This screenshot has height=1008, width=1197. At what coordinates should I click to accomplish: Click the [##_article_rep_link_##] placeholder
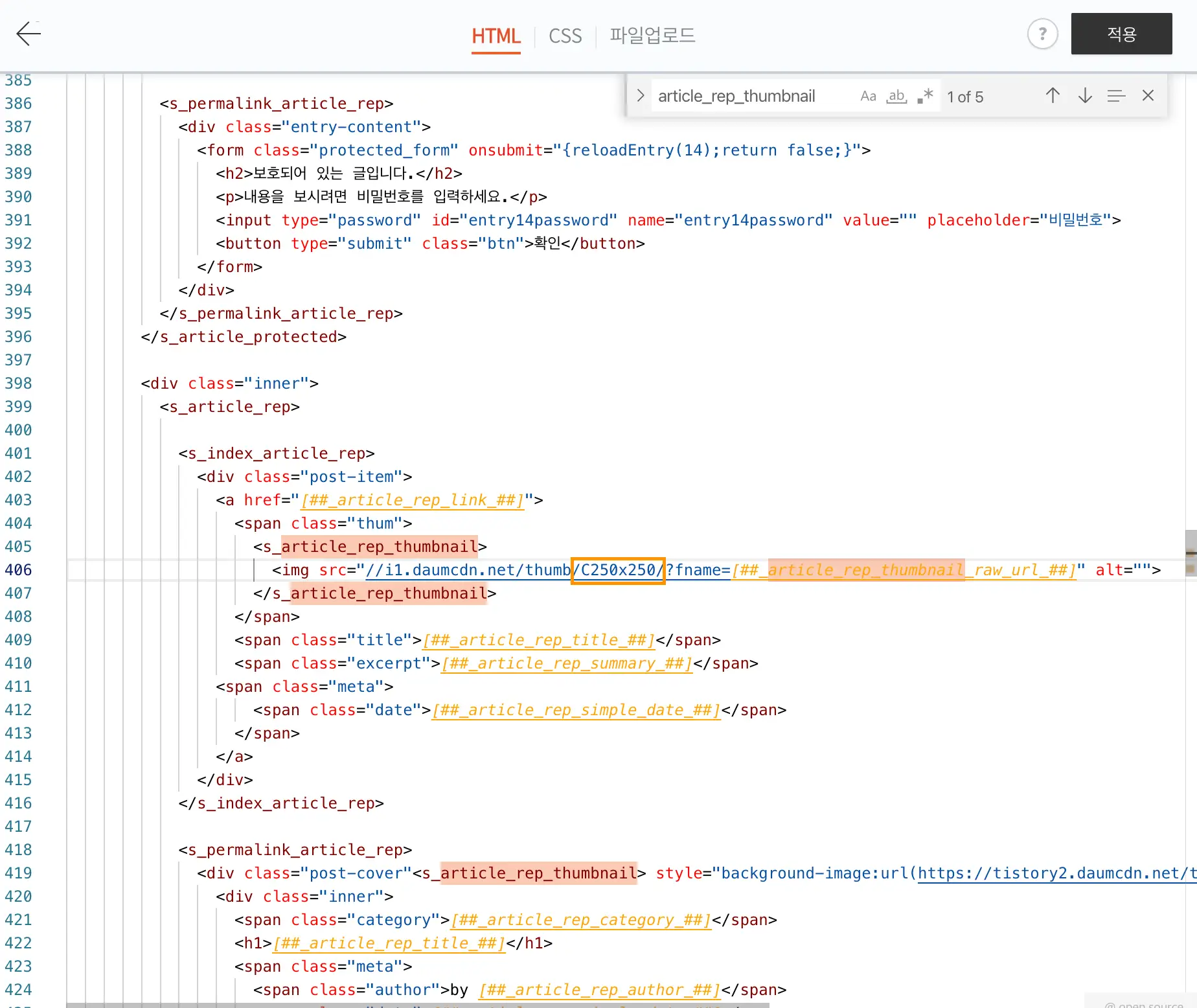coord(413,500)
